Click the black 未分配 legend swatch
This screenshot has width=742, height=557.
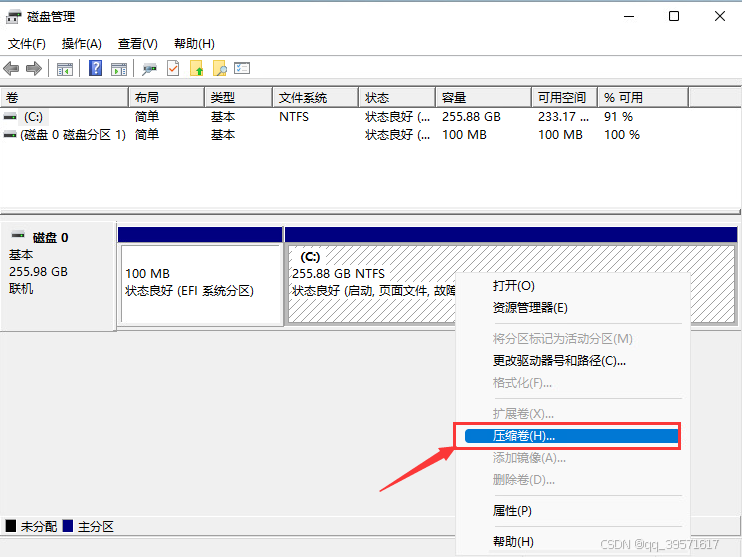[x=11, y=526]
